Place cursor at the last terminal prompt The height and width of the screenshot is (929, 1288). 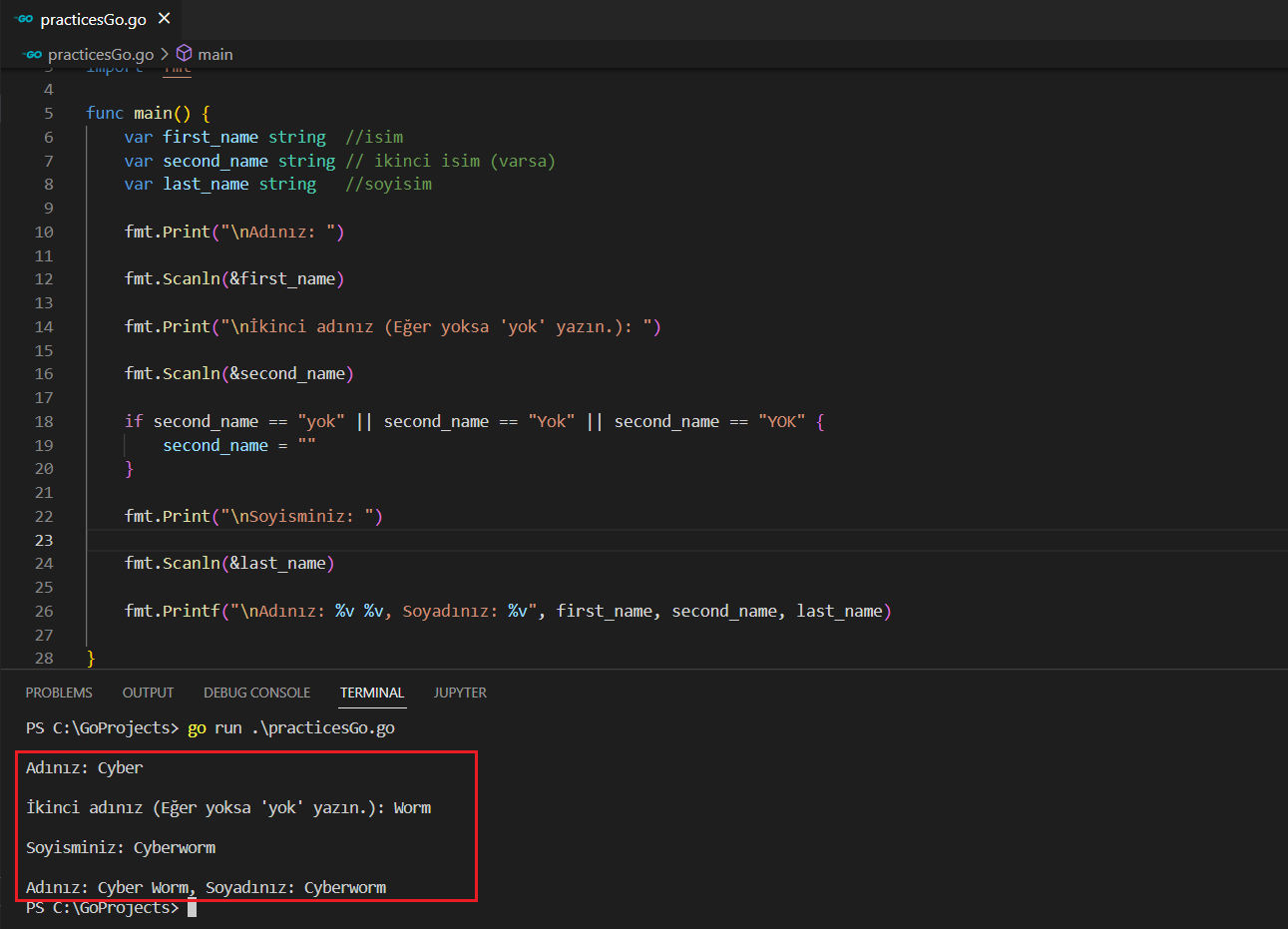(x=192, y=907)
